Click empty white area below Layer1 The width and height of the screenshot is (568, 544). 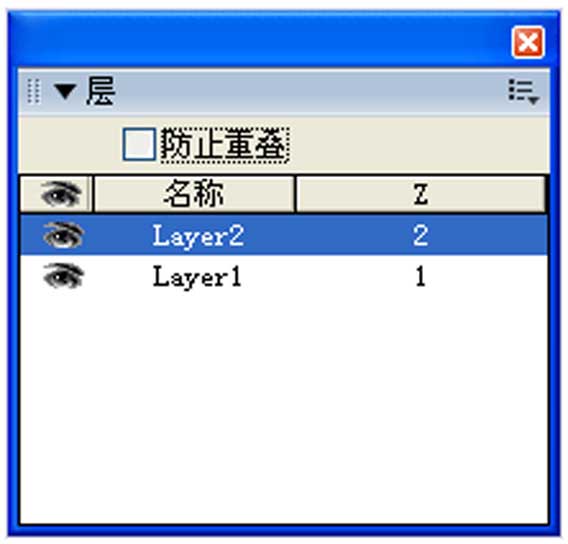tap(284, 407)
